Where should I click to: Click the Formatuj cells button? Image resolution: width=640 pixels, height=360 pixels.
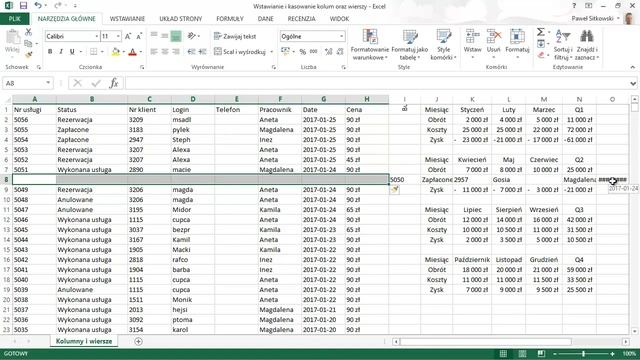517,45
